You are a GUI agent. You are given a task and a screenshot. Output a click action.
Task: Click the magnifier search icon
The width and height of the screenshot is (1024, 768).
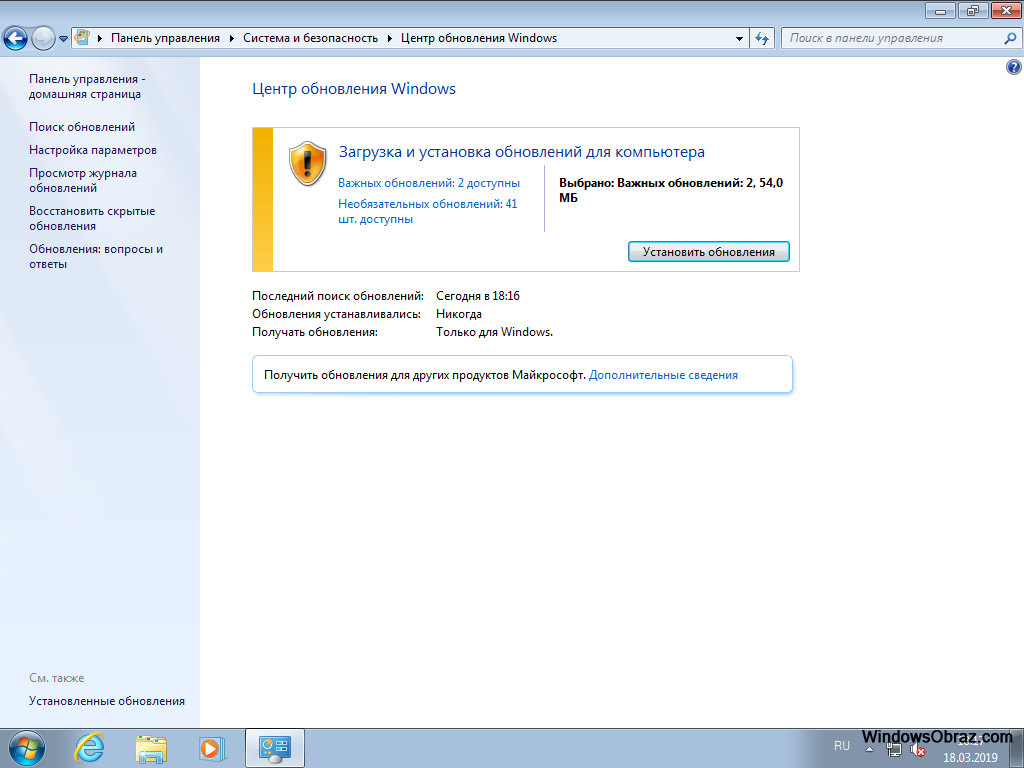[1010, 38]
